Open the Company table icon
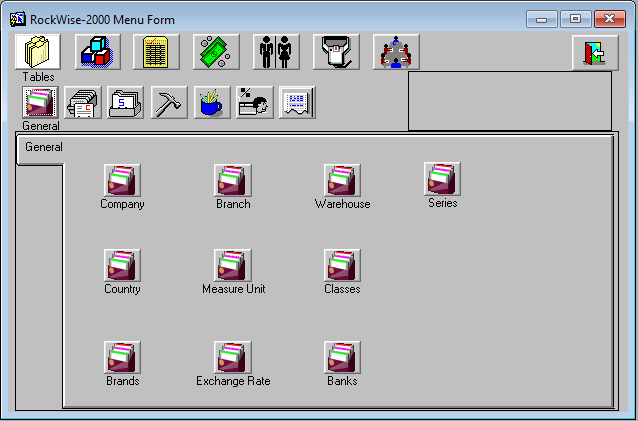Image resolution: width=638 pixels, height=421 pixels. (122, 180)
